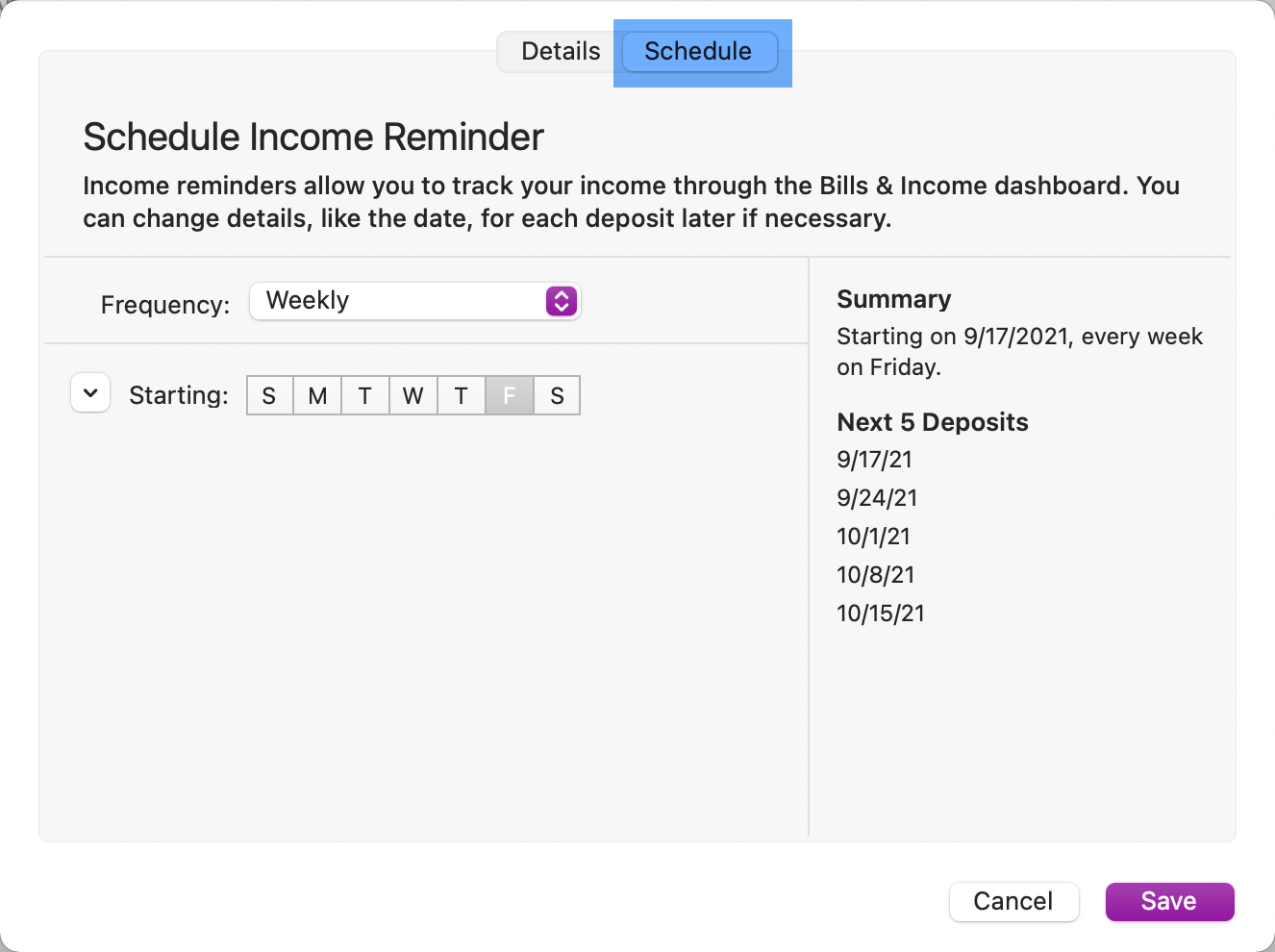This screenshot has height=952, width=1275.
Task: Deselect the highlighted Friday day button
Action: 510,396
